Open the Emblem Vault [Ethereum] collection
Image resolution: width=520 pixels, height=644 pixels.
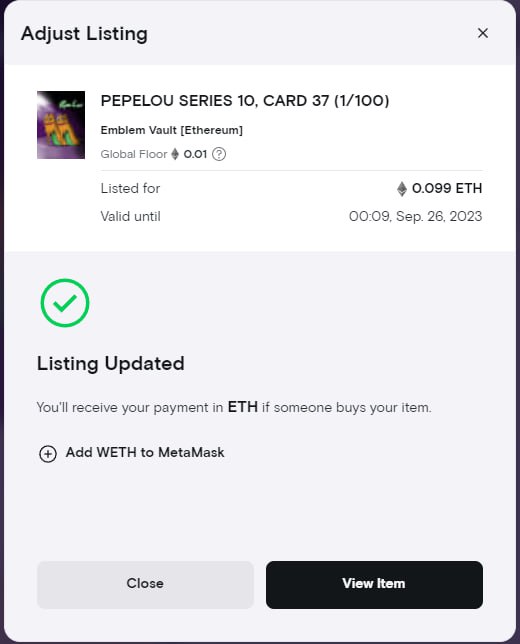pos(172,130)
